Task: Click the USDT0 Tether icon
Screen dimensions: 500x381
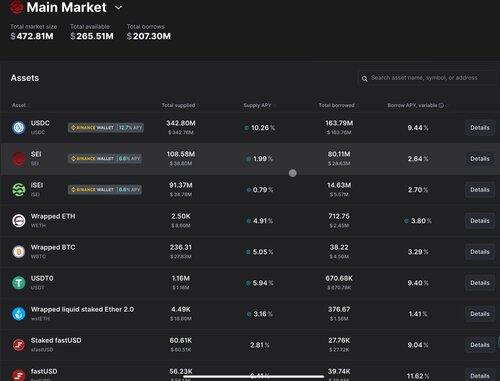Action: 19,283
